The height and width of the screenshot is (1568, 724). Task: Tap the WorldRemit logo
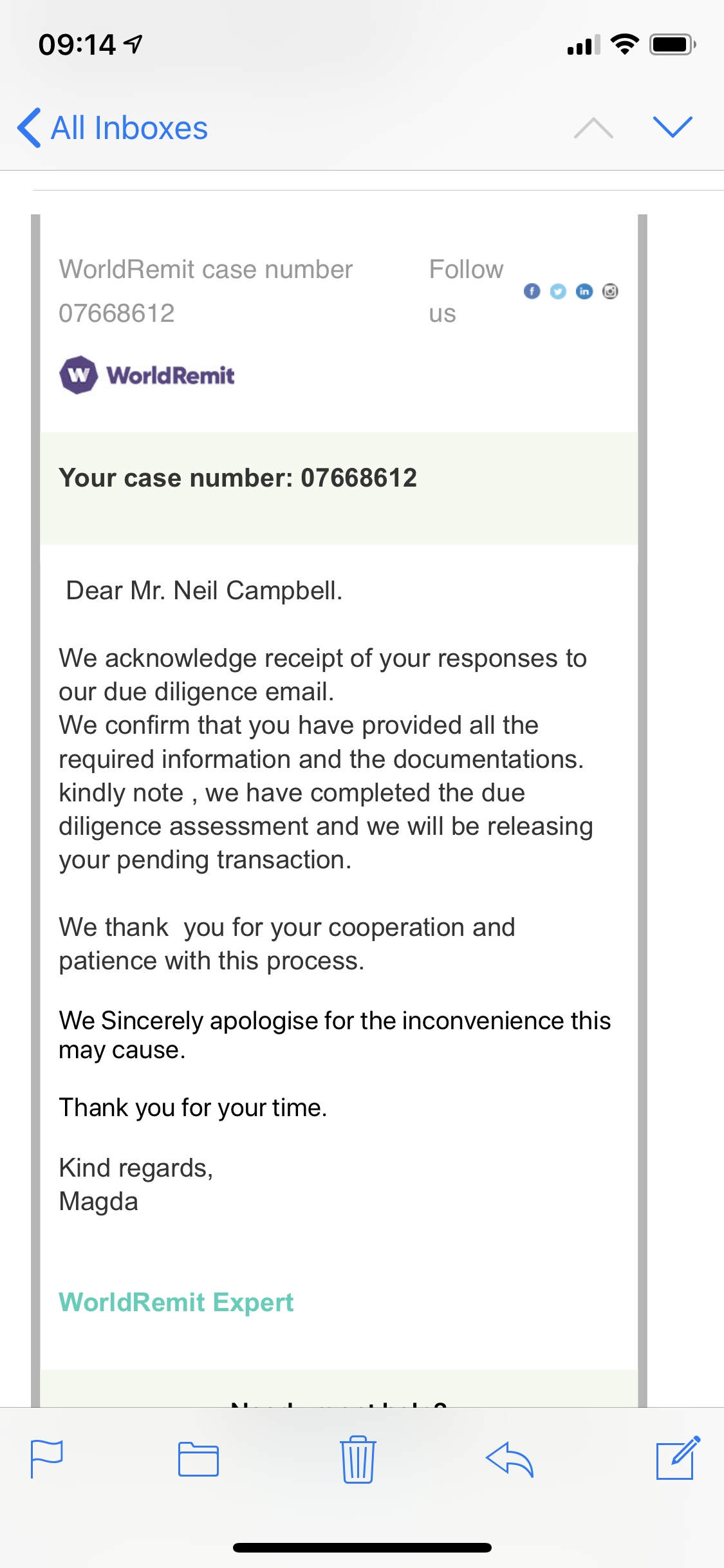click(147, 375)
